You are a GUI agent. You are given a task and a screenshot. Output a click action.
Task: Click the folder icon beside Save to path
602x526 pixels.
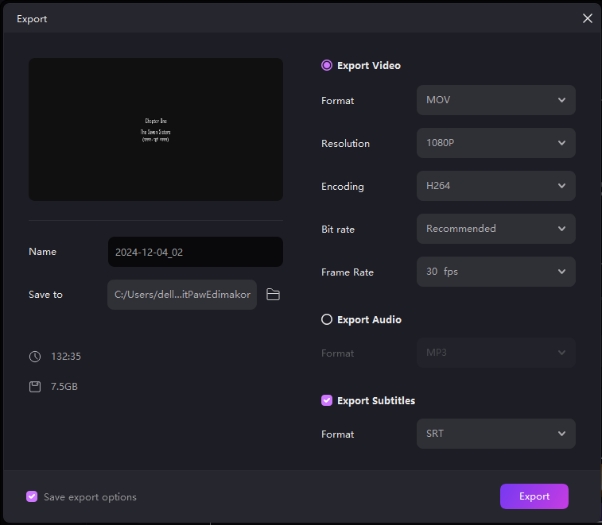pyautogui.click(x=273, y=295)
